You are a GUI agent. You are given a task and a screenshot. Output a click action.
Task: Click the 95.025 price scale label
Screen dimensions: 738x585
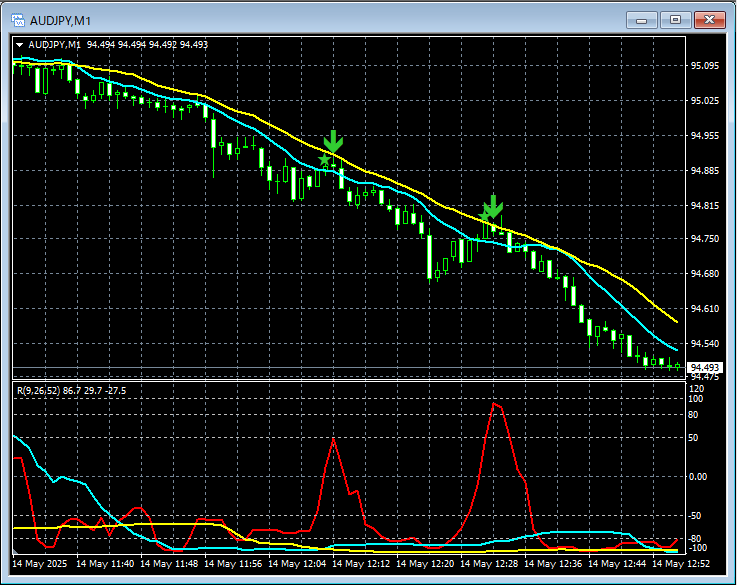coord(705,100)
